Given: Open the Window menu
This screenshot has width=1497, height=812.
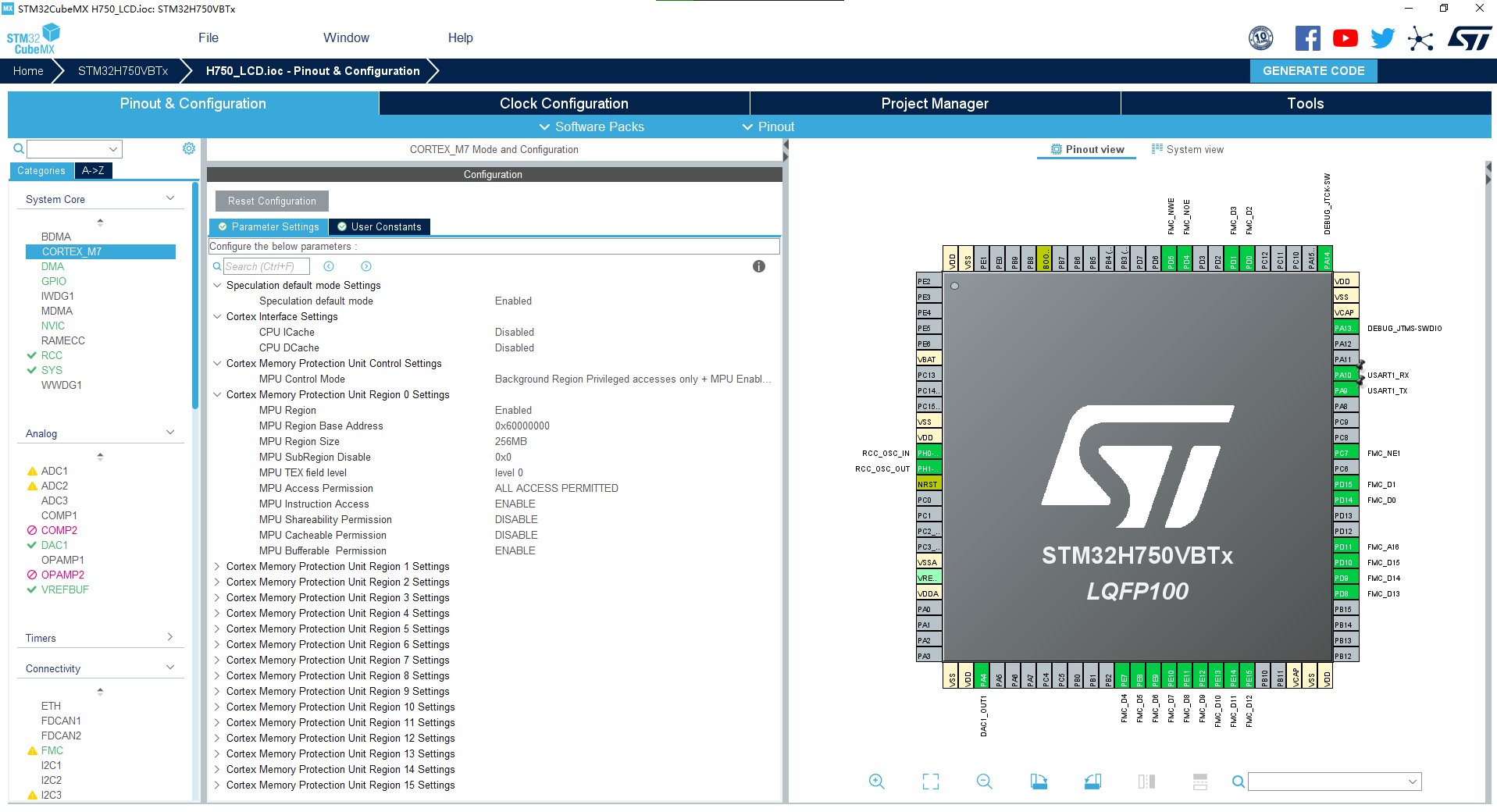Looking at the screenshot, I should pos(346,37).
